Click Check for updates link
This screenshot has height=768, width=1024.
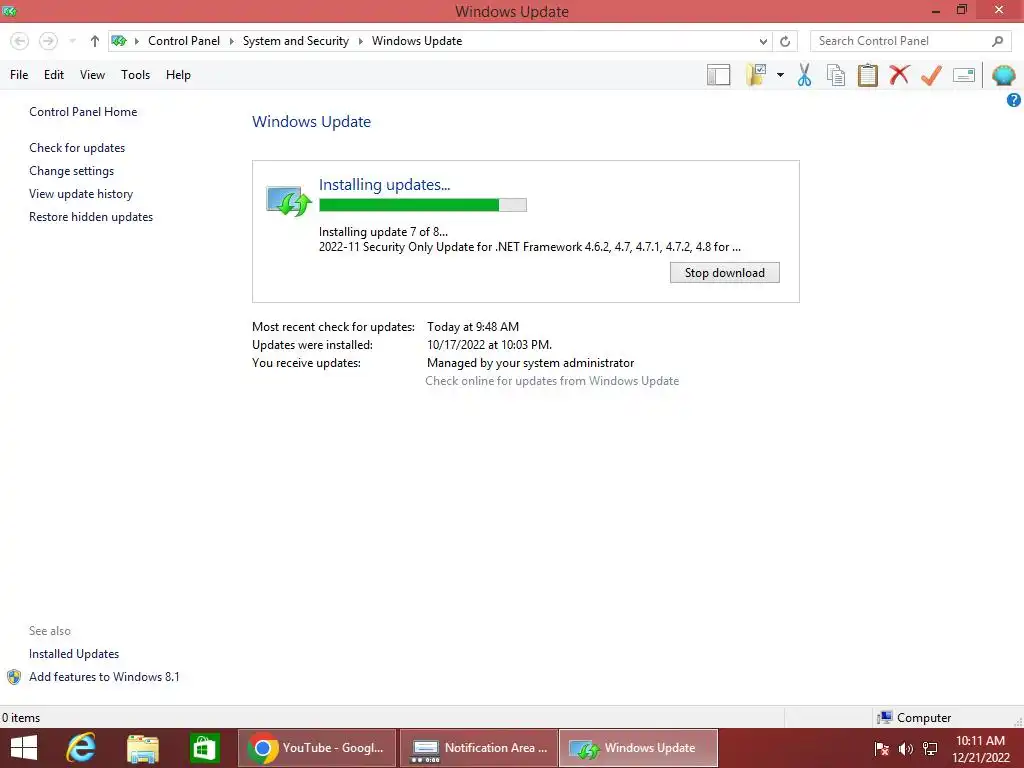77,148
